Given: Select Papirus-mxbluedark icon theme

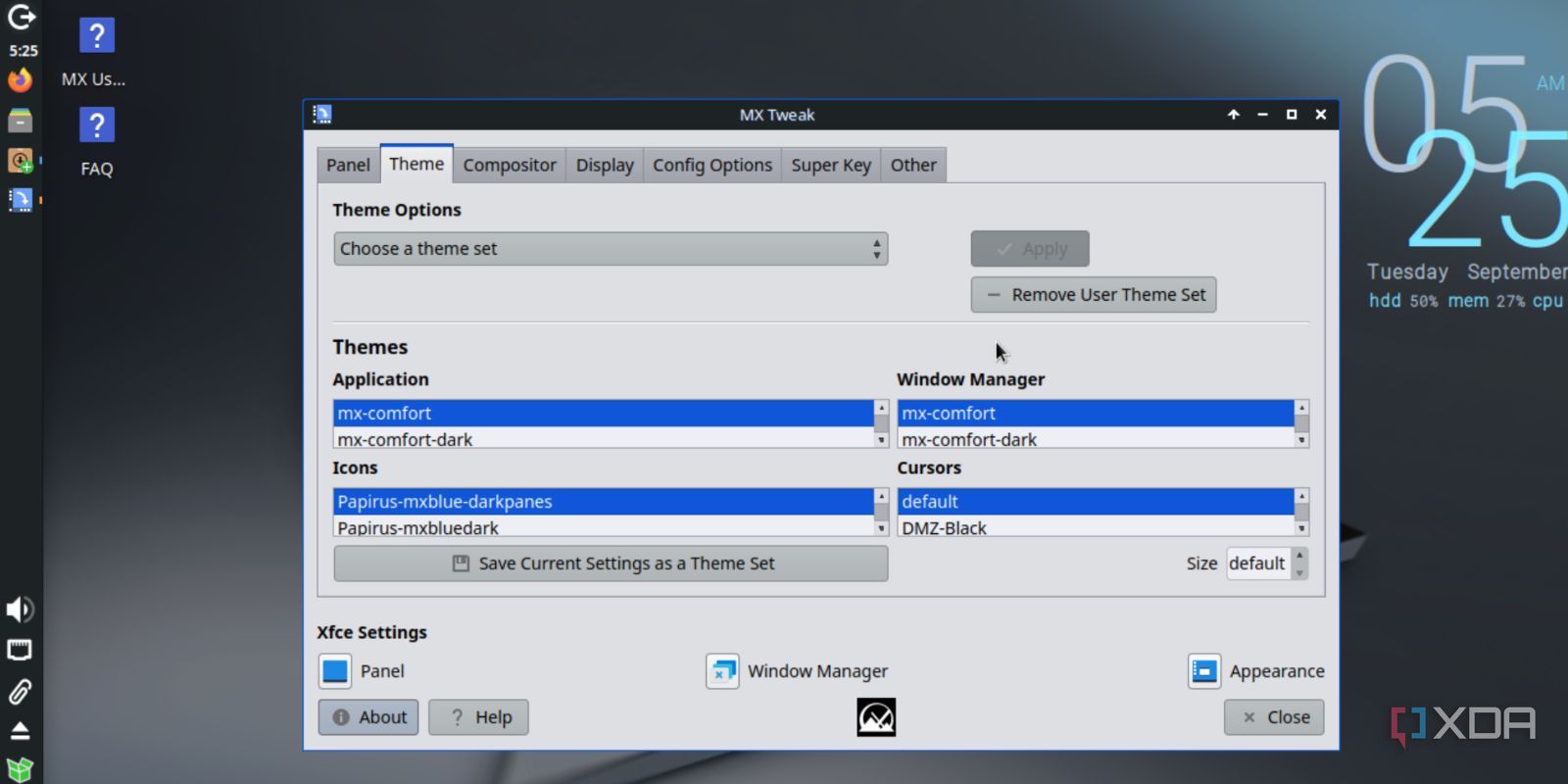Looking at the screenshot, I should pyautogui.click(x=603, y=526).
